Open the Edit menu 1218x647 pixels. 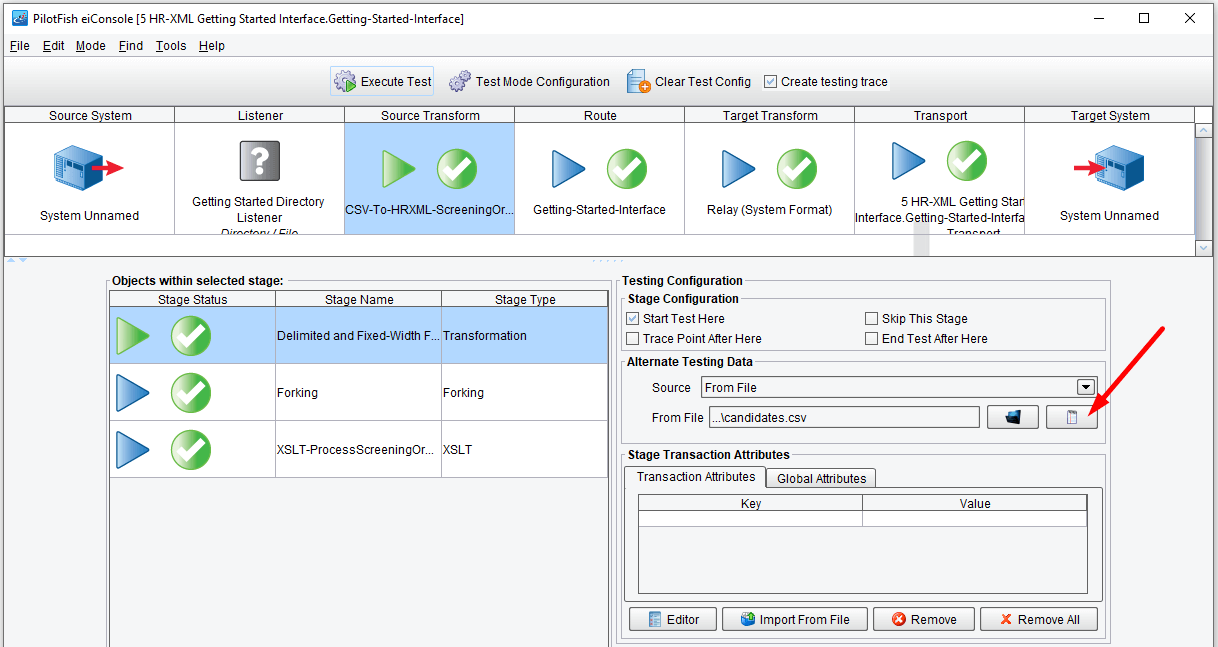(54, 46)
